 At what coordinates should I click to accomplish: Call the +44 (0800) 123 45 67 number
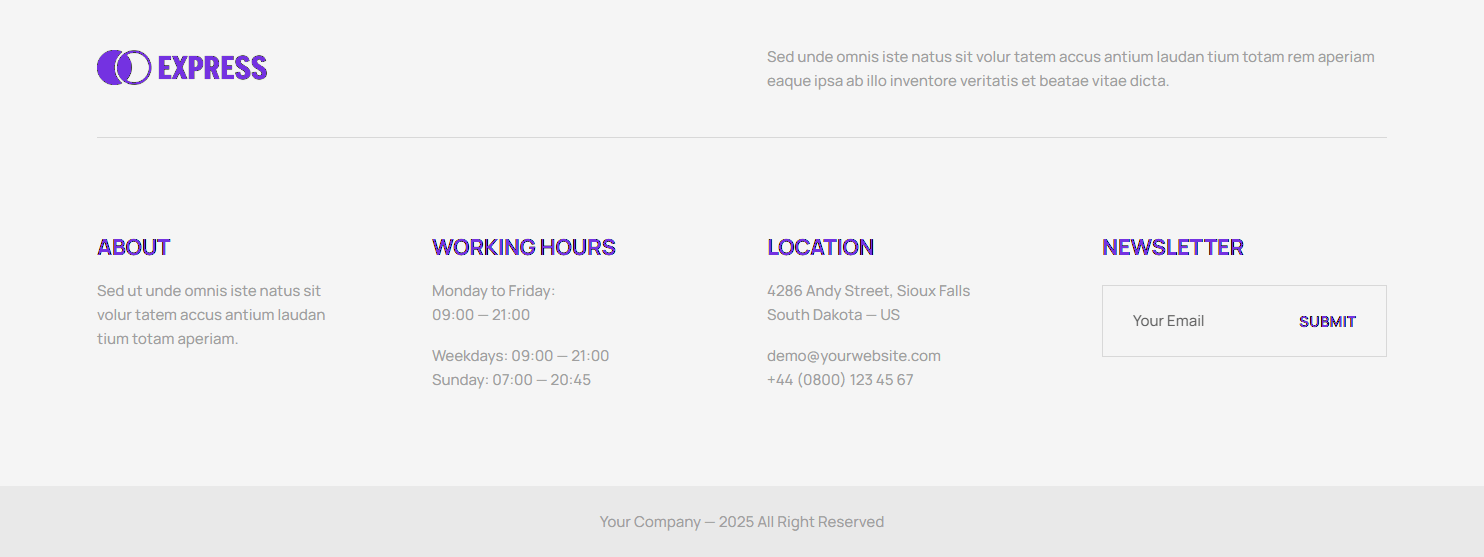[839, 380]
